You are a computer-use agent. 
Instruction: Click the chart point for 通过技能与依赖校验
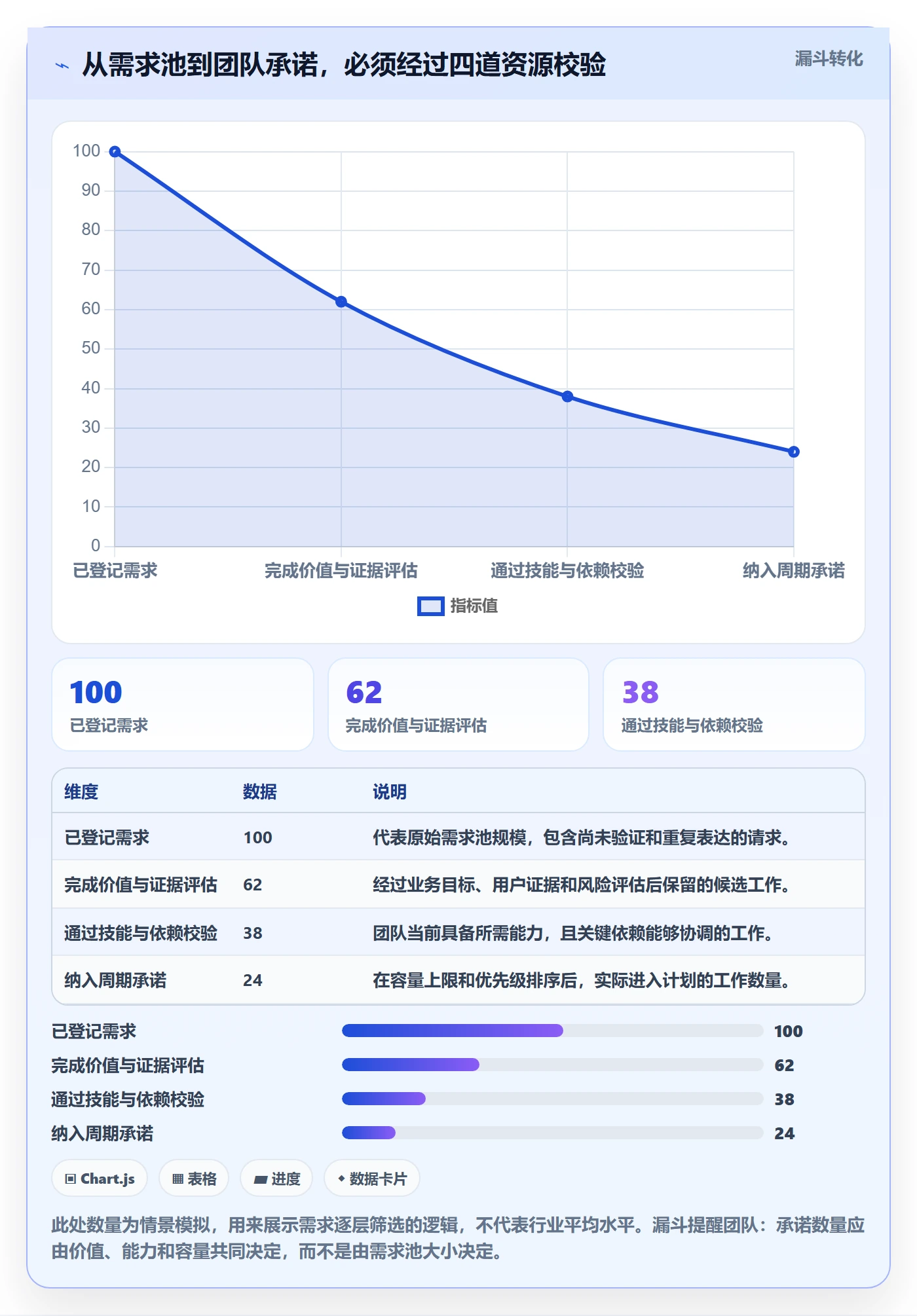567,397
